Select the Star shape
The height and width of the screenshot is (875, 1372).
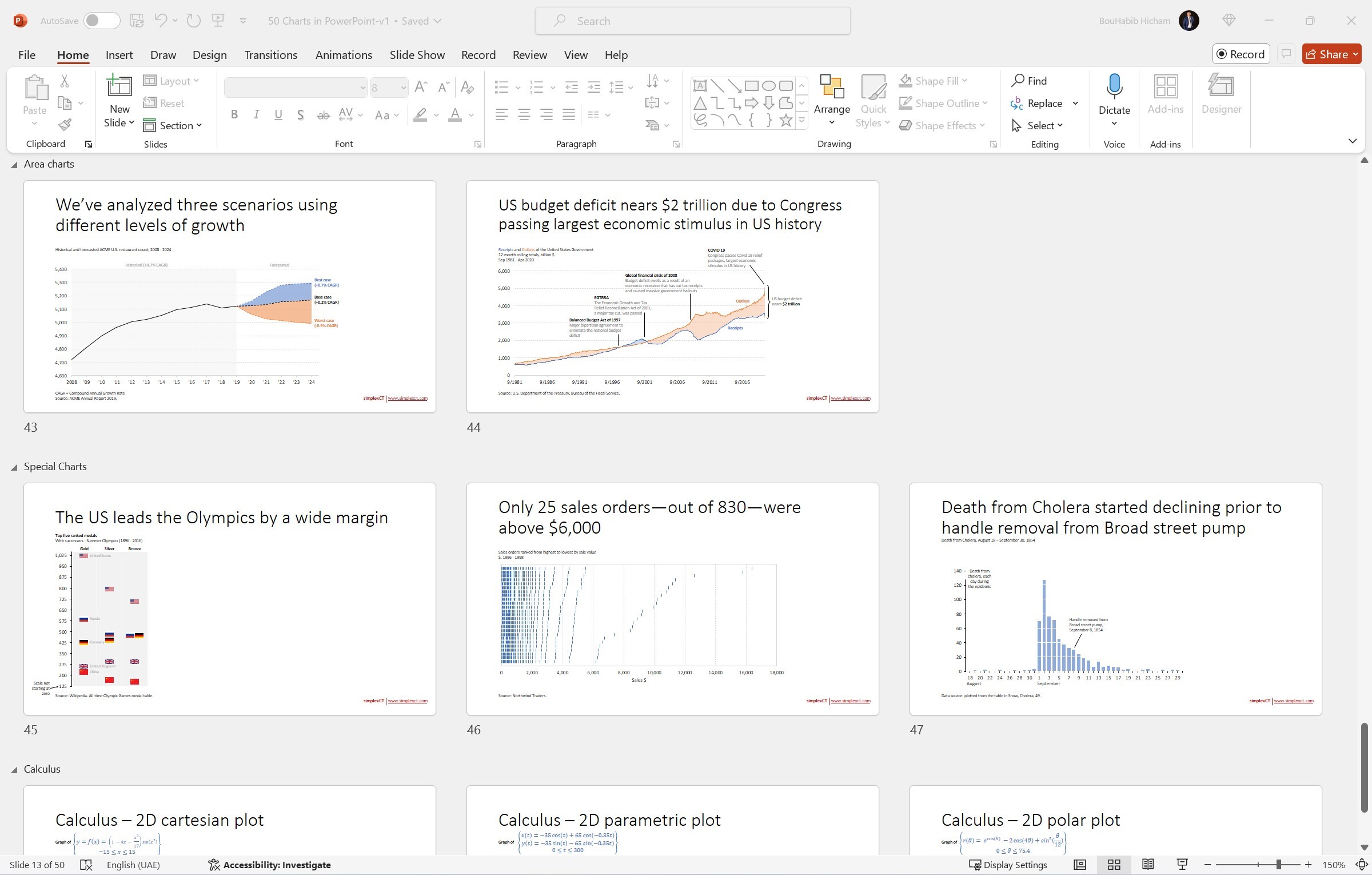click(x=785, y=120)
